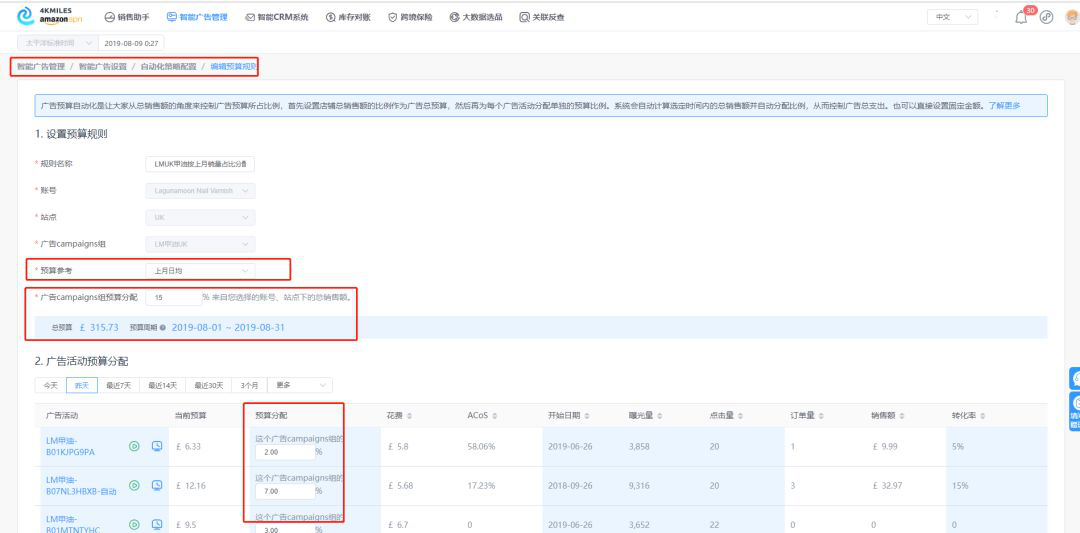Screen dimensions: 1080x533
Task: Select the 昨天 date range tab
Action: 82,386
